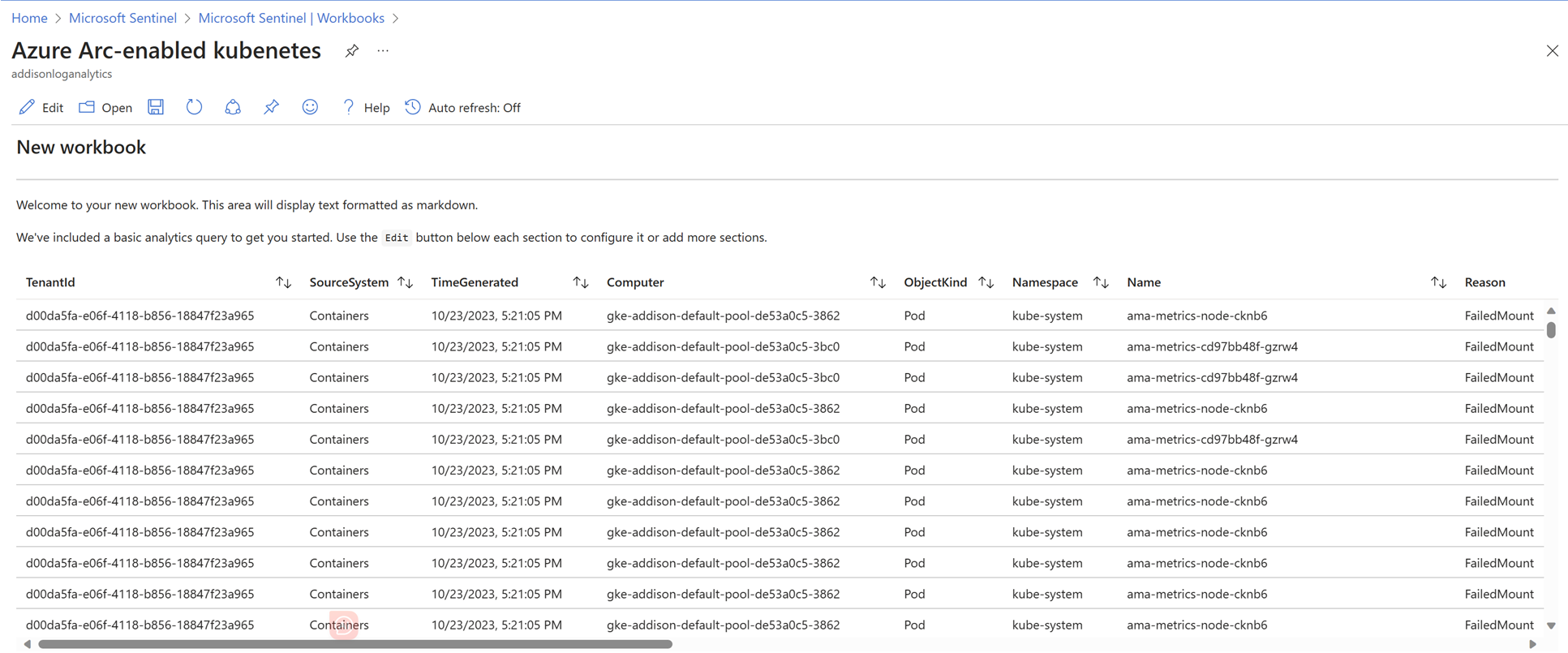Select second row's ama-metrics-cd97bb48f-gzrw4 name cell
The width and height of the screenshot is (1568, 653).
[x=1212, y=346]
